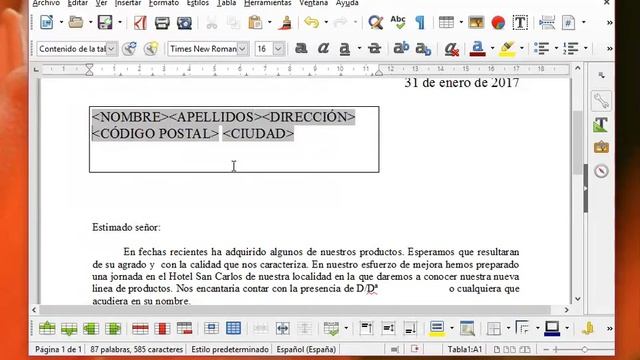Expand the highlighting color dropdown arrow
The height and width of the screenshot is (360, 640).
pos(522,49)
